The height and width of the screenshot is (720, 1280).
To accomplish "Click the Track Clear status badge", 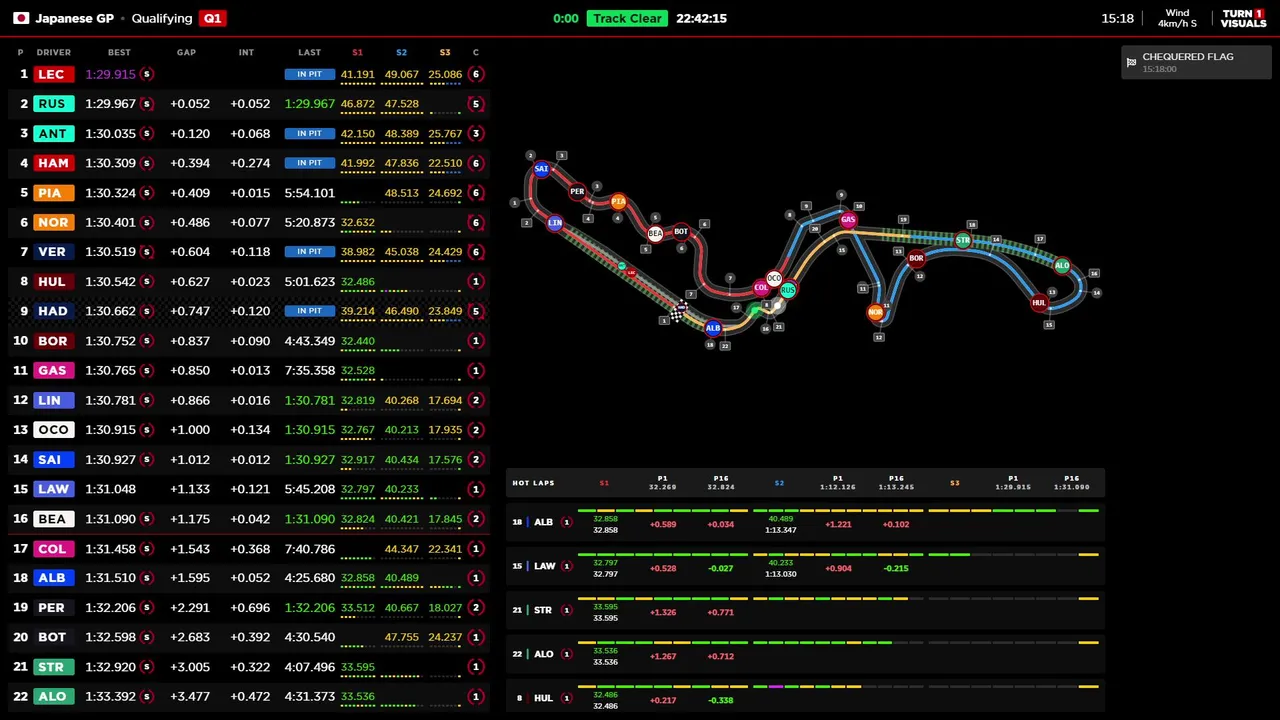I will coord(627,18).
